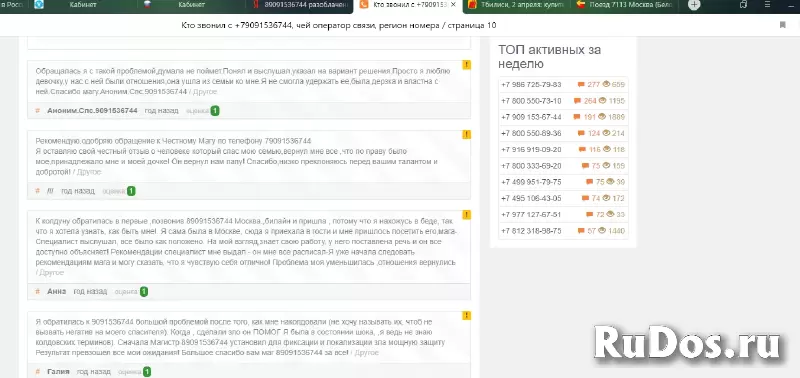Click views eye icon showing 1195
The width and height of the screenshot is (800, 378).
click(603, 100)
